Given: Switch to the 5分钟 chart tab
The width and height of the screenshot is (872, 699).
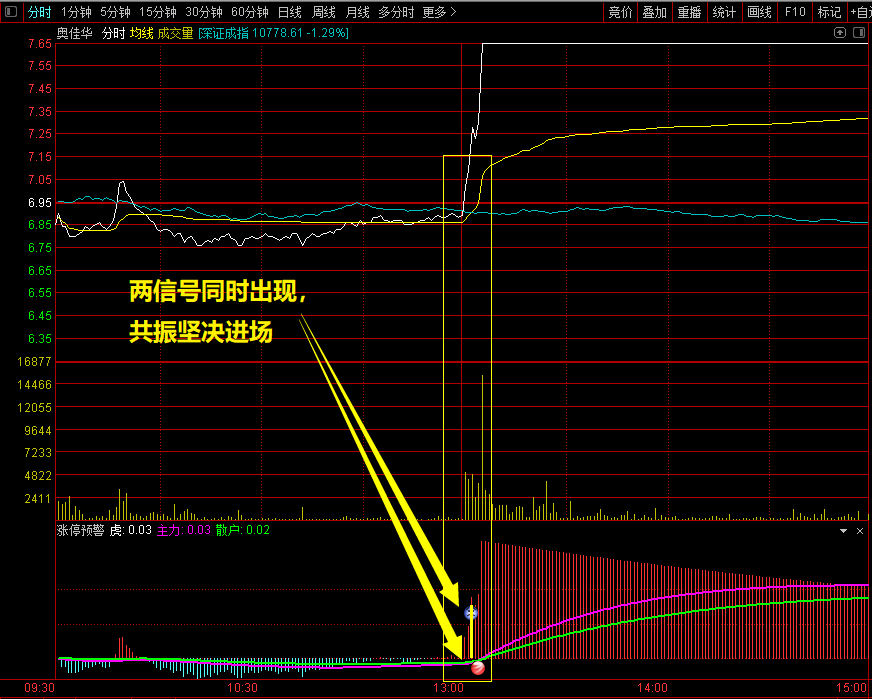Looking at the screenshot, I should (x=115, y=12).
